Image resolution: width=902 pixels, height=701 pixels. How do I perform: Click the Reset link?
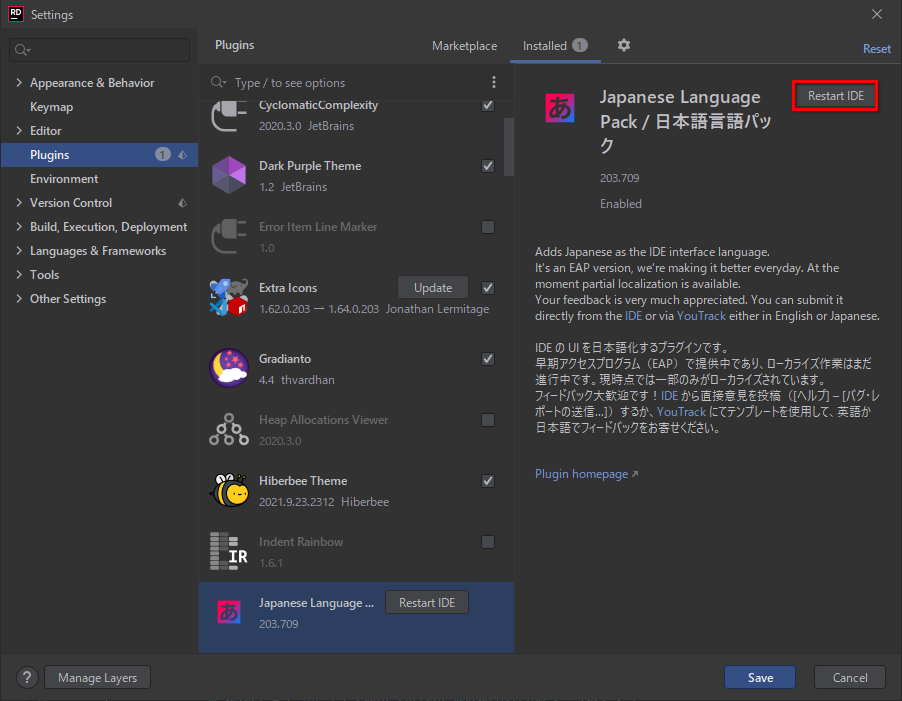pos(876,49)
